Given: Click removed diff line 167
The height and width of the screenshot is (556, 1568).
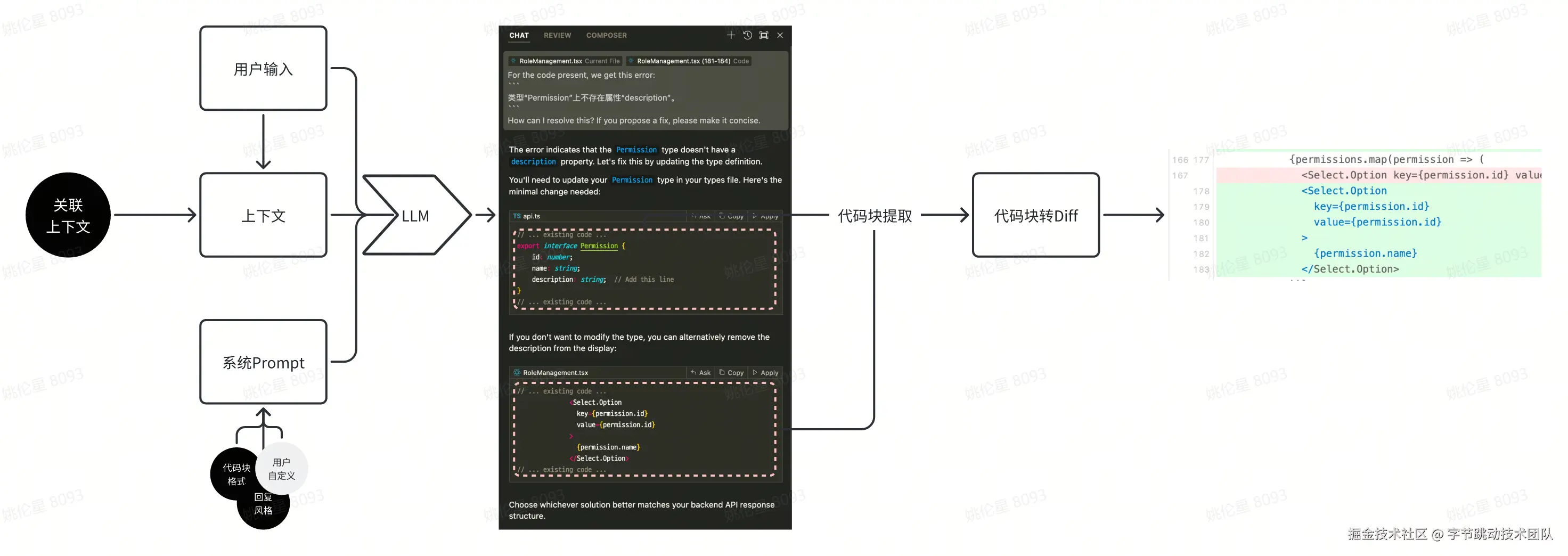Looking at the screenshot, I should 1378,175.
